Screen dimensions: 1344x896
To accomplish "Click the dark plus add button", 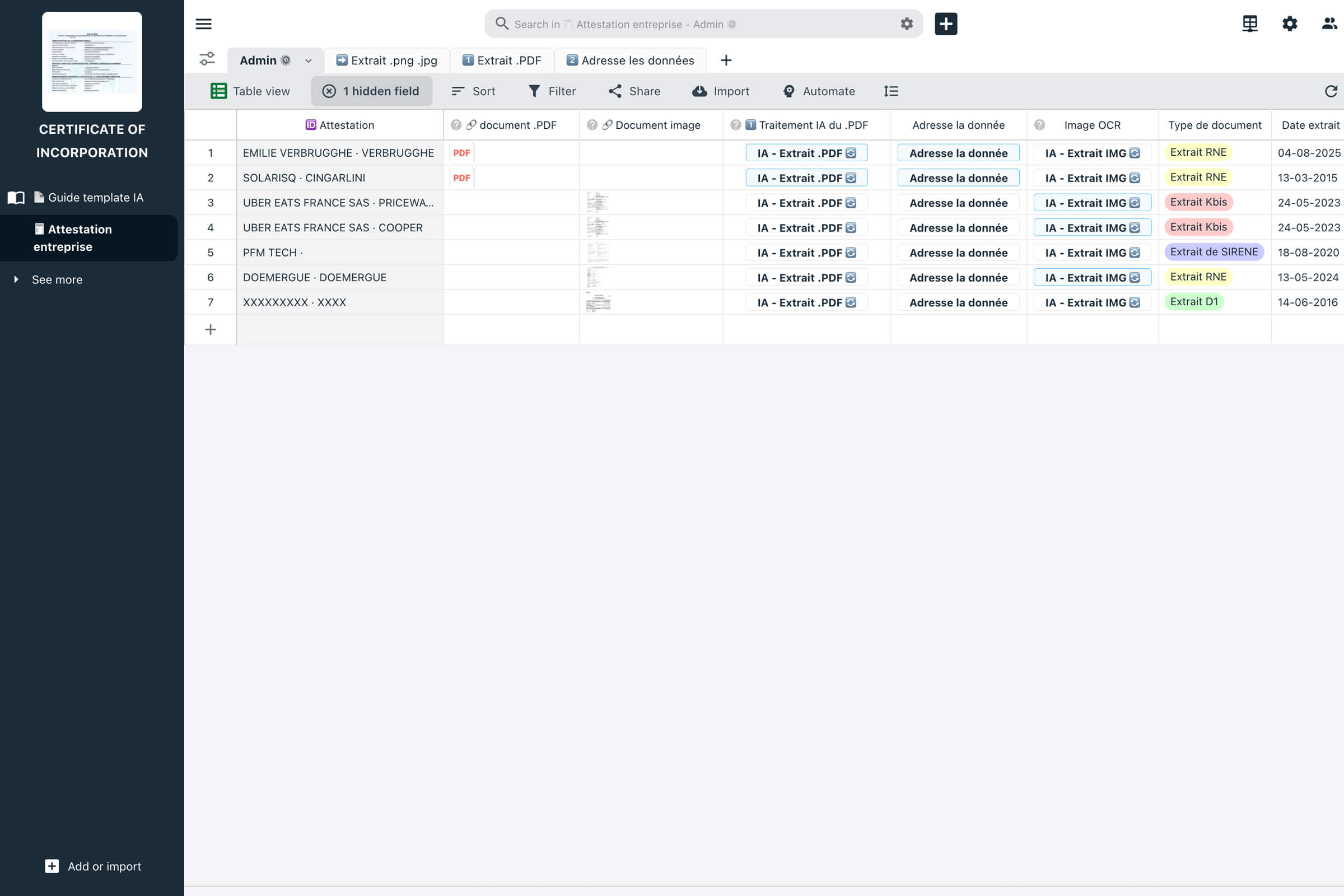I will coord(946,24).
